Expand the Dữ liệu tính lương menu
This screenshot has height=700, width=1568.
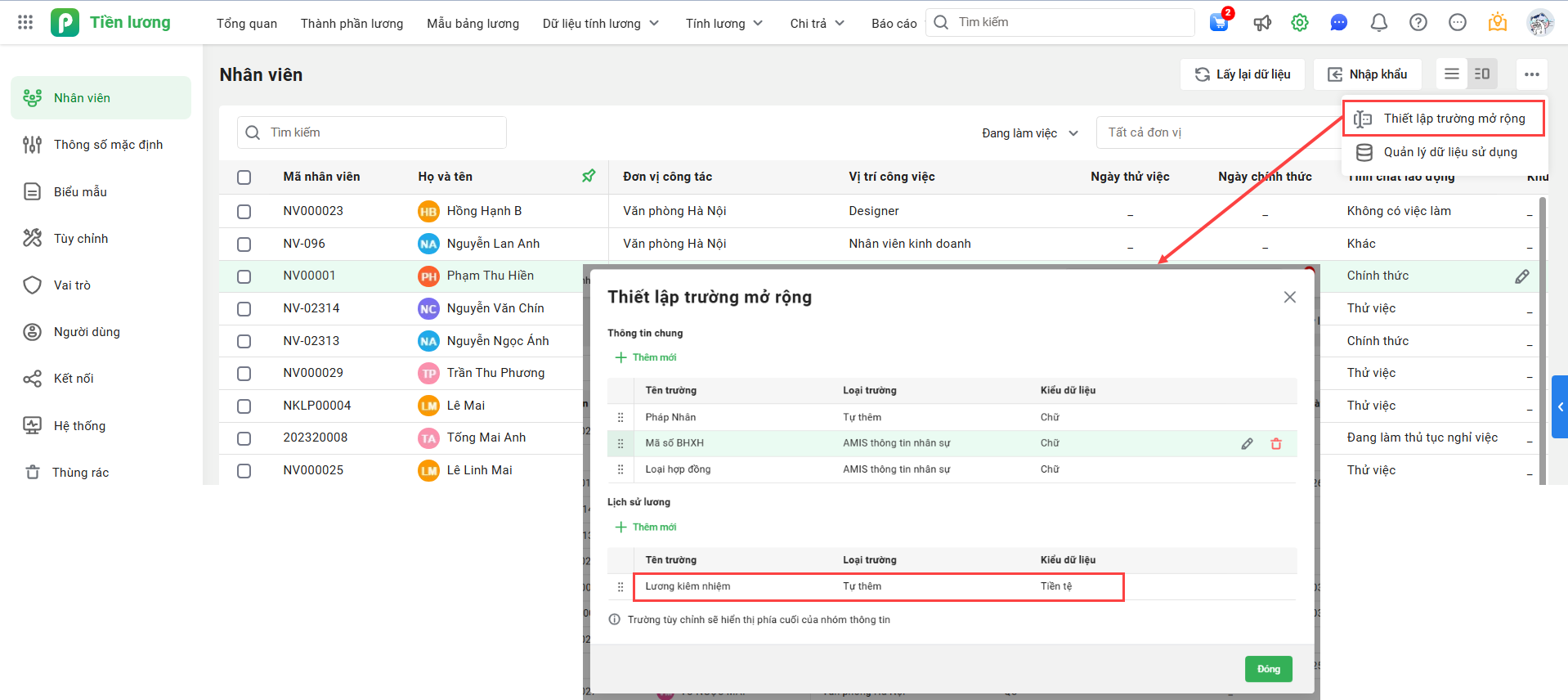tap(601, 23)
